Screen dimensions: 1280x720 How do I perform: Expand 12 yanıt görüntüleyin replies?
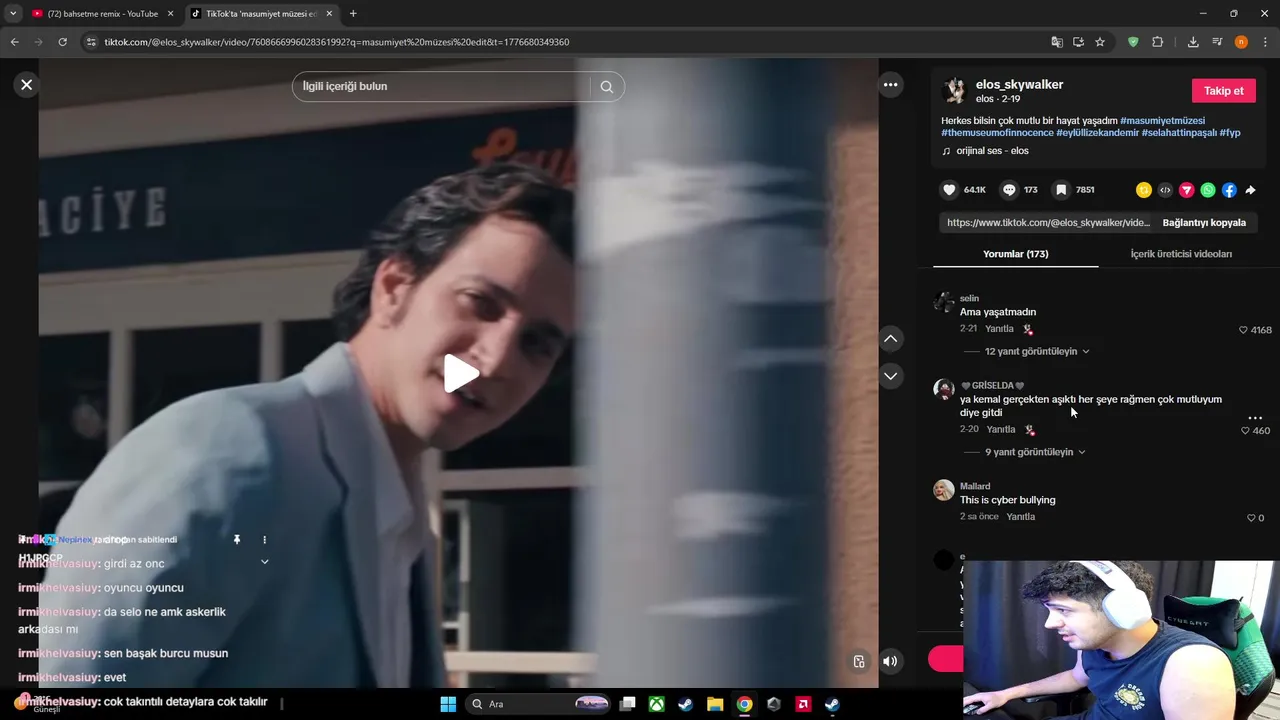1036,352
